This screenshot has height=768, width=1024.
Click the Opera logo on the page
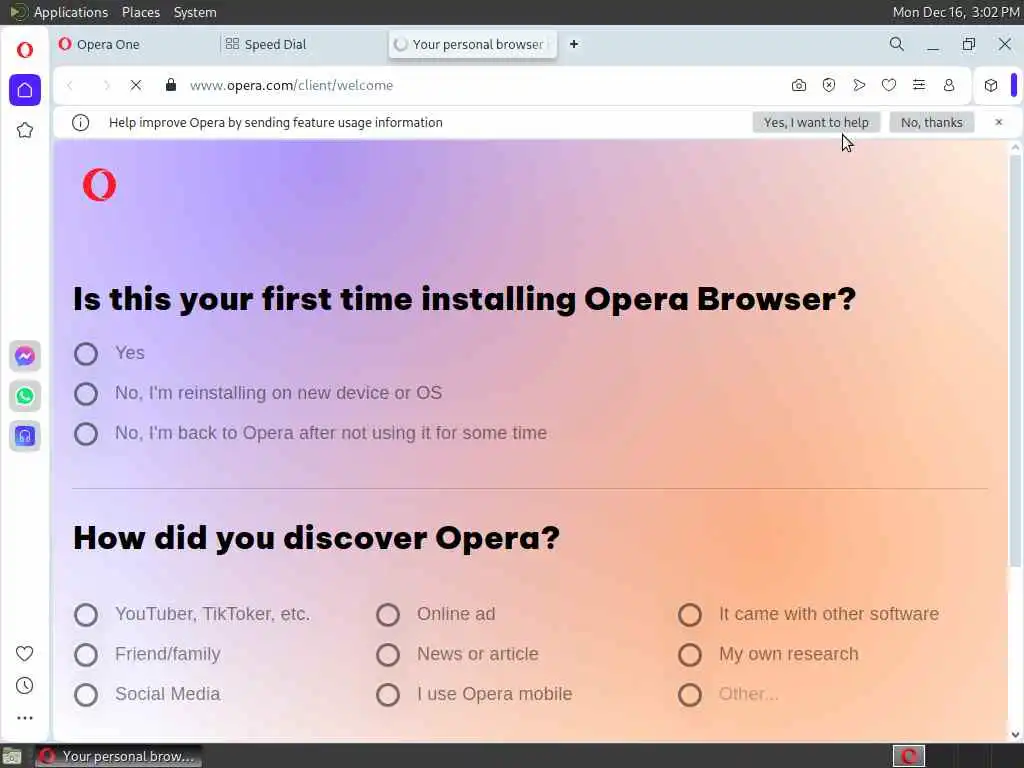[x=99, y=185]
